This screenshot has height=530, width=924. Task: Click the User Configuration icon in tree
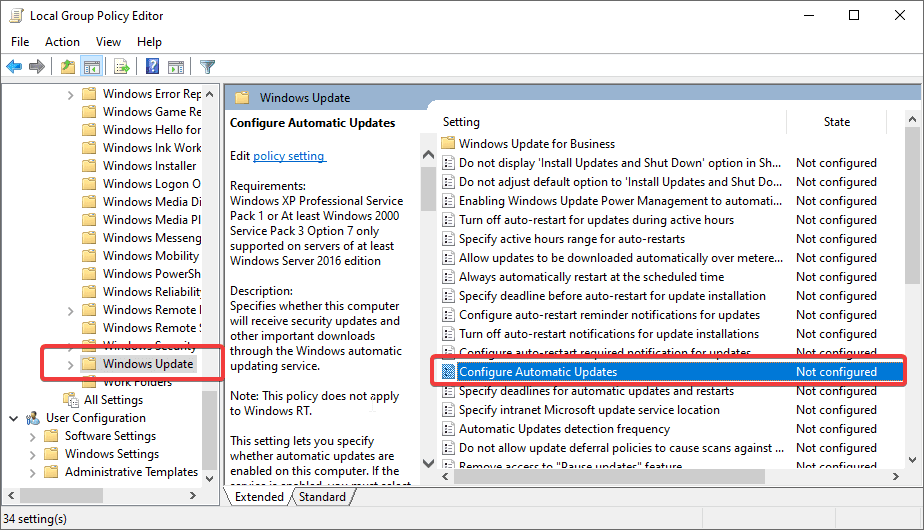pos(33,418)
